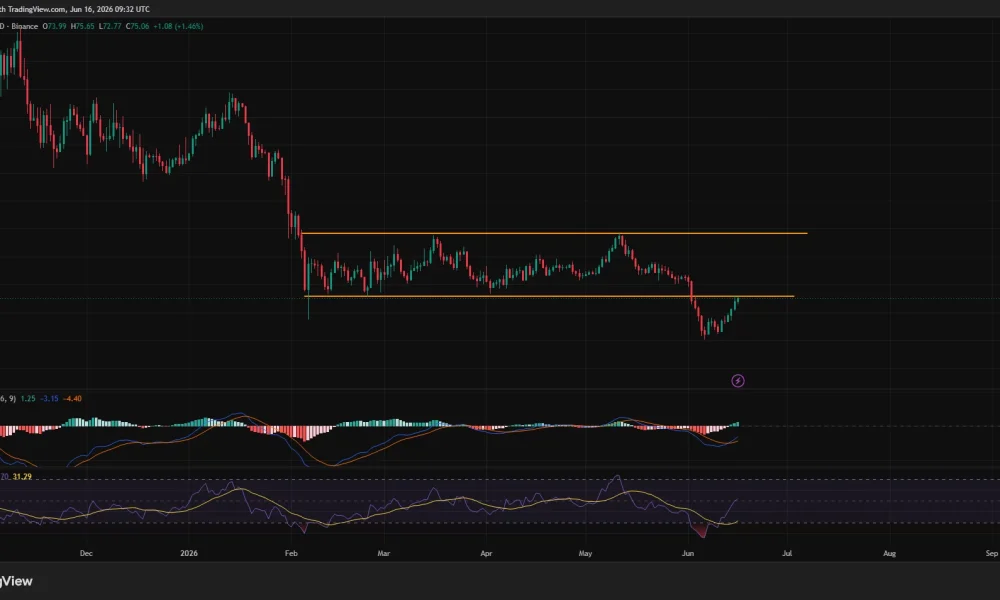Click the Jun 16, 2026 09:32 UTC timestamp

[x=108, y=9]
